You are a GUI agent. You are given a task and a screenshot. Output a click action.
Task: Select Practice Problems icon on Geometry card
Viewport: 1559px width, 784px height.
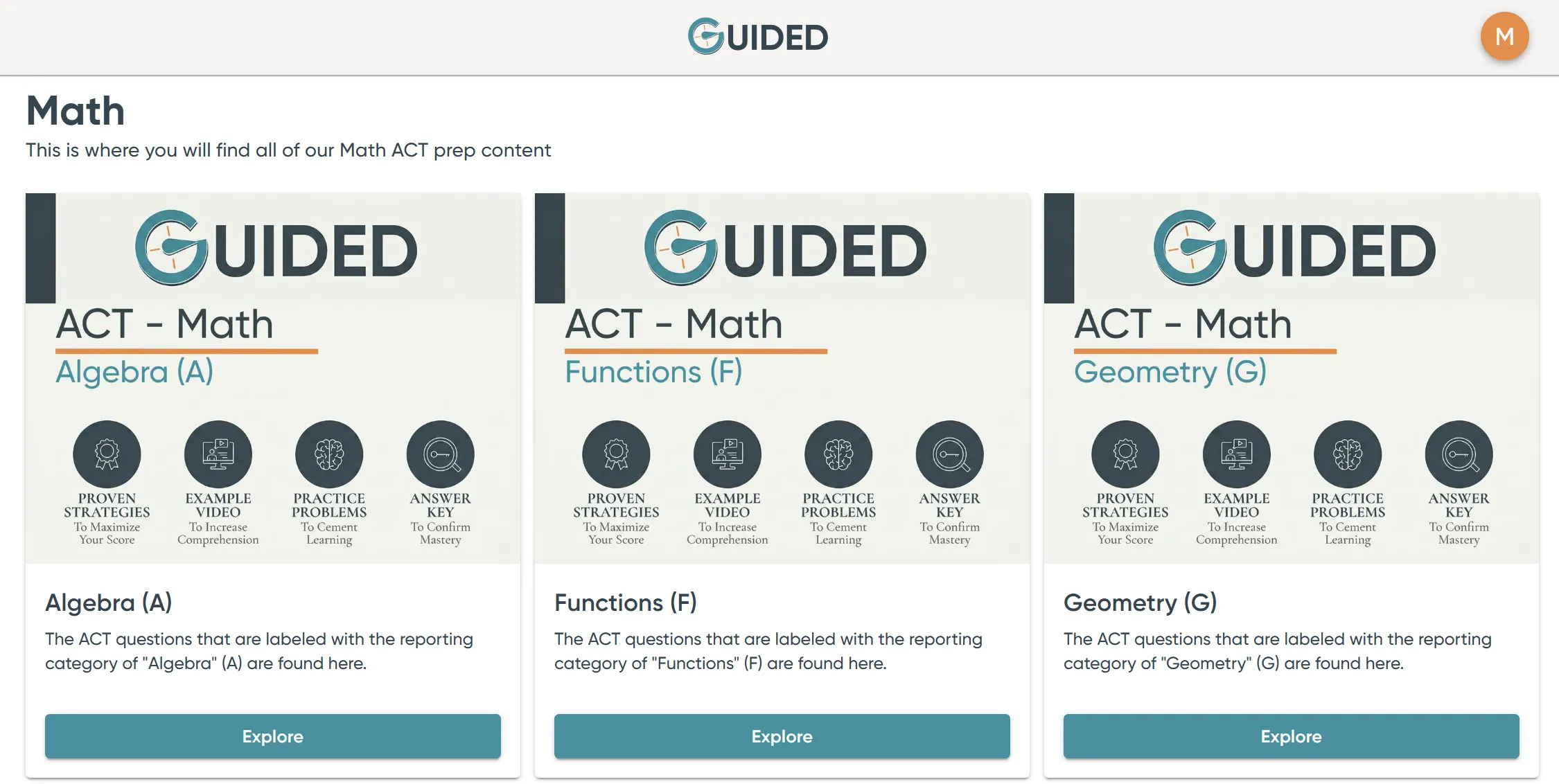click(x=1348, y=454)
